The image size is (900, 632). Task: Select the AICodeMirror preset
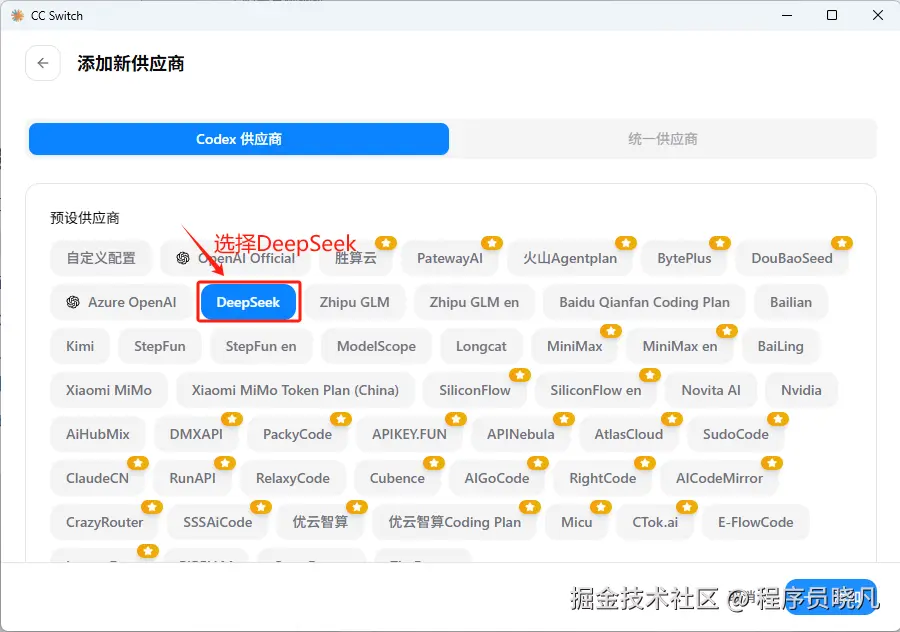(720, 478)
